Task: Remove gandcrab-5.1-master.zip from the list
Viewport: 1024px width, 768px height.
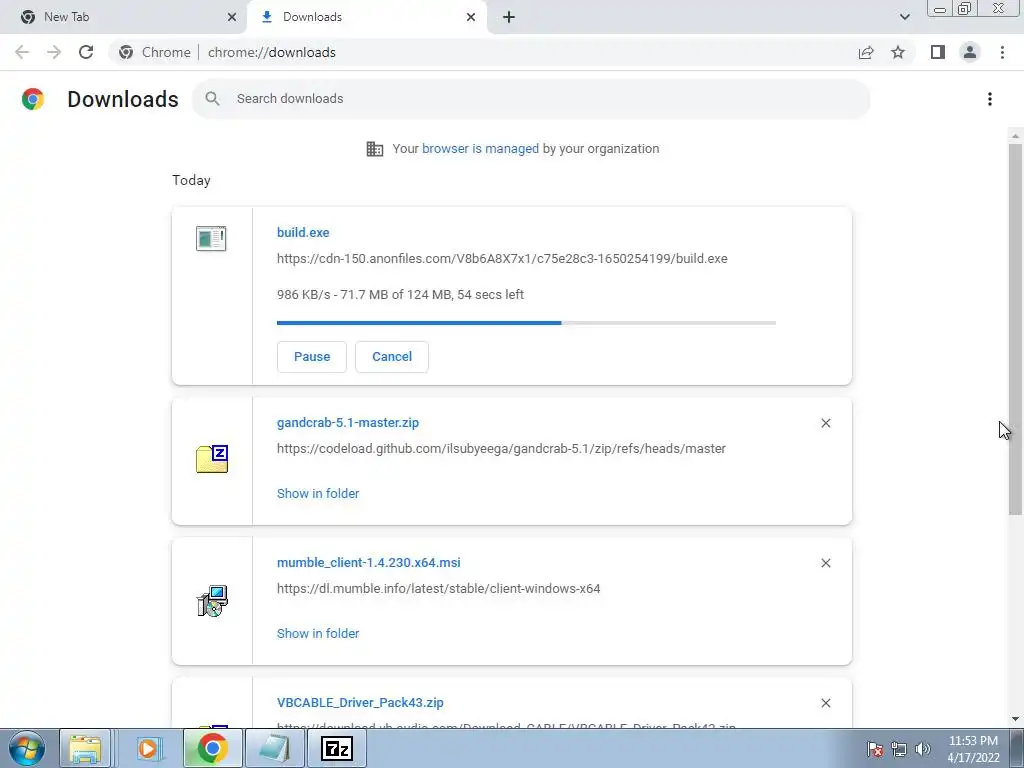Action: click(x=825, y=423)
